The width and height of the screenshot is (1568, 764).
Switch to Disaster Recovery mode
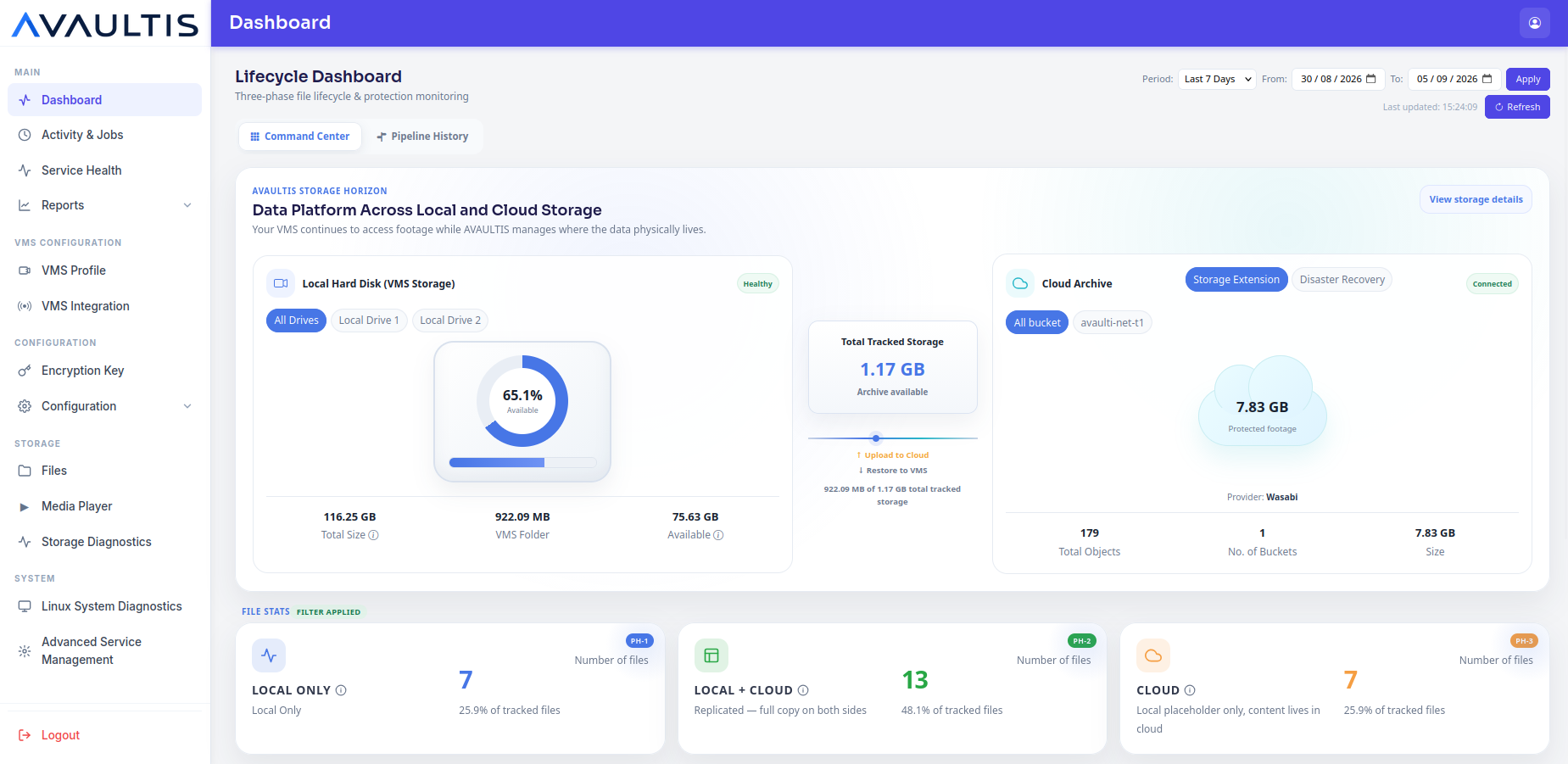click(x=1342, y=280)
